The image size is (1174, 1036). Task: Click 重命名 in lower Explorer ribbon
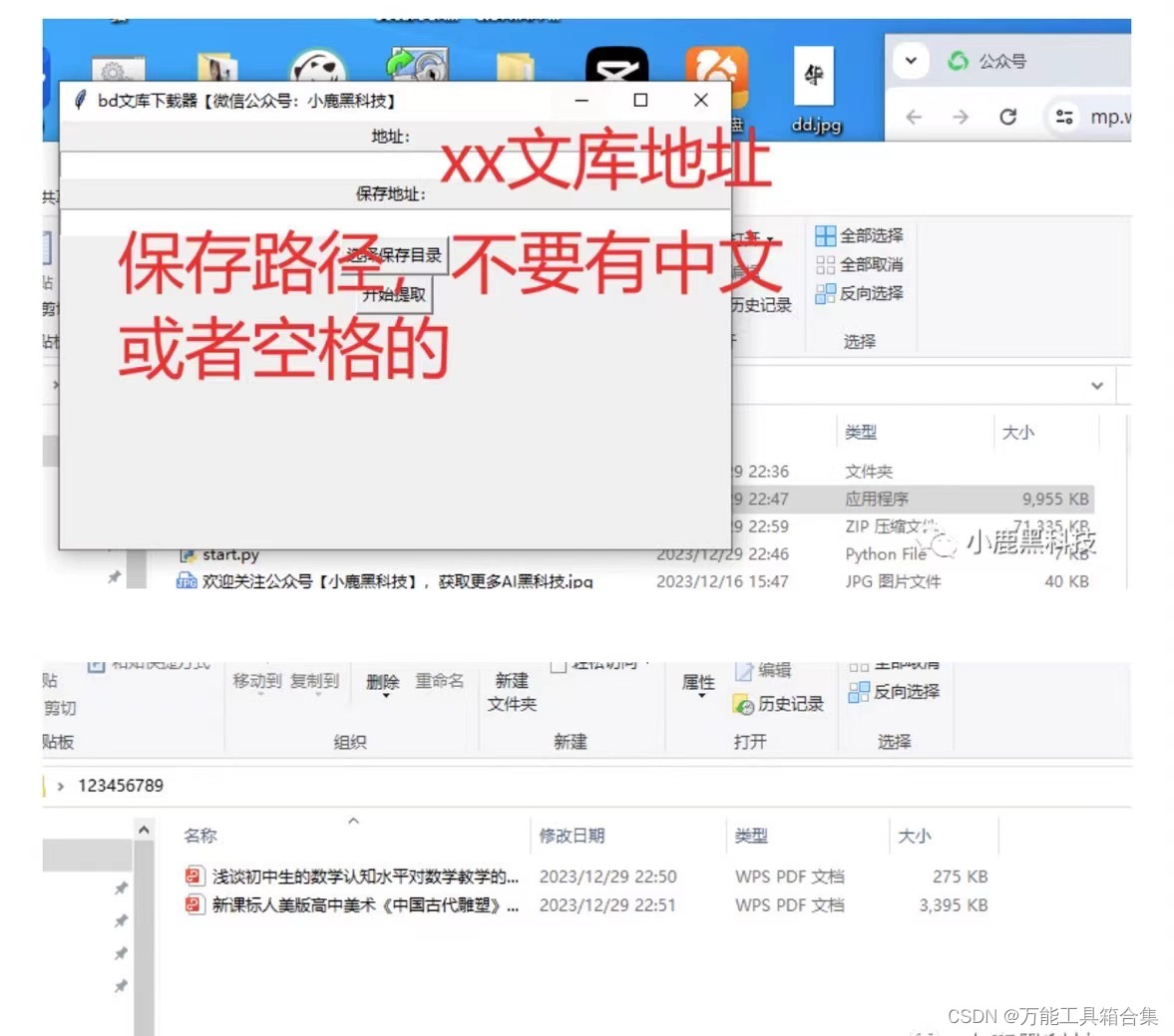click(x=440, y=681)
